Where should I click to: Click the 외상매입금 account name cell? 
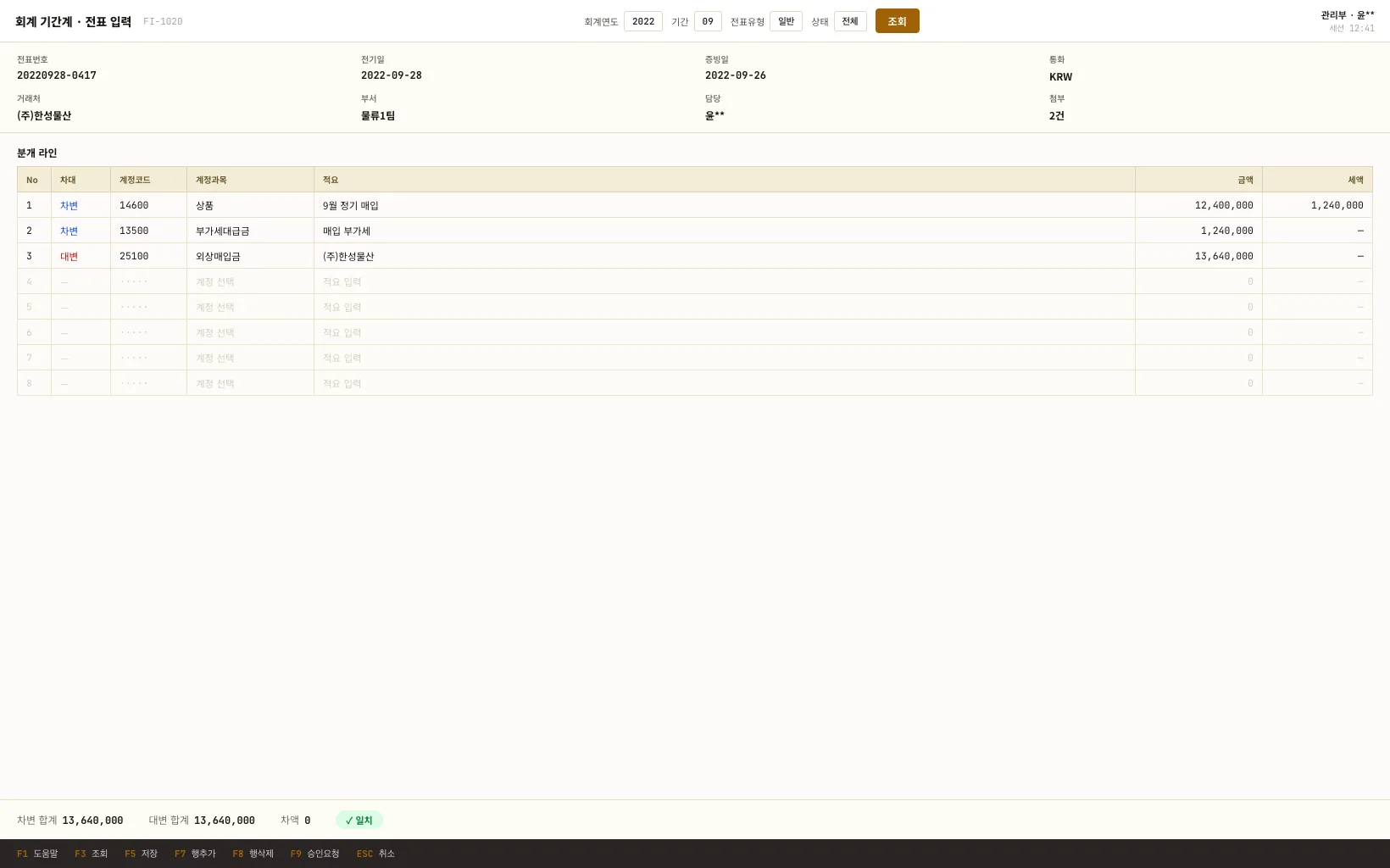250,256
